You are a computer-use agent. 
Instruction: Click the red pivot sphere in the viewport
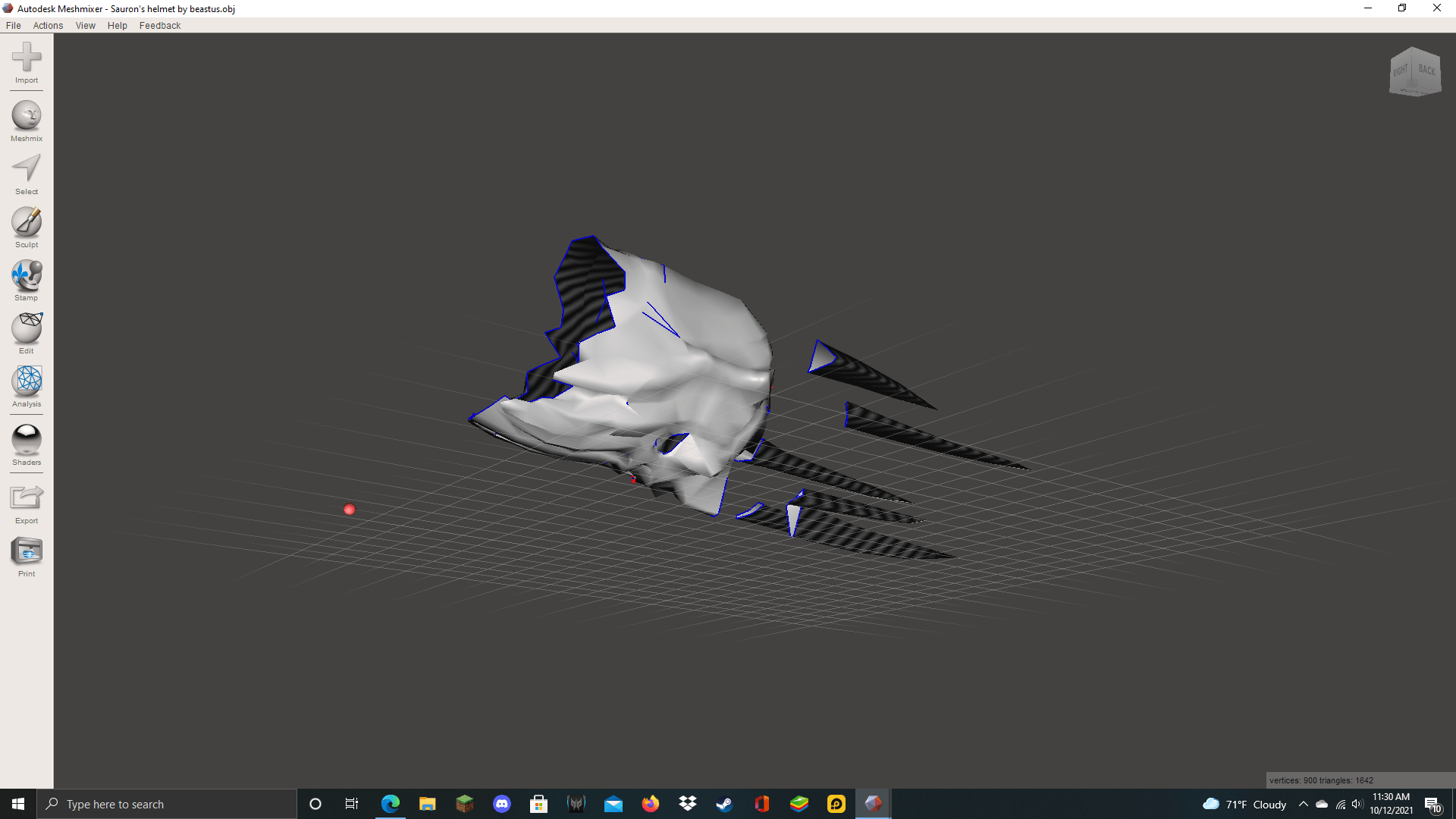[x=349, y=510]
